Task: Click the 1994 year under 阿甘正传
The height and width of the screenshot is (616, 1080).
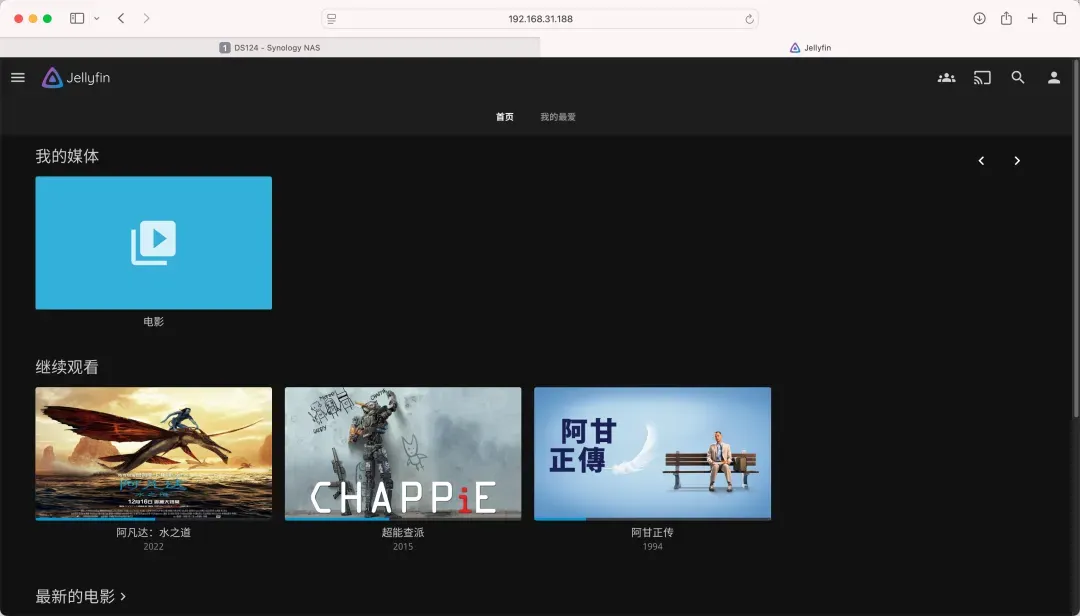Action: coord(652,547)
